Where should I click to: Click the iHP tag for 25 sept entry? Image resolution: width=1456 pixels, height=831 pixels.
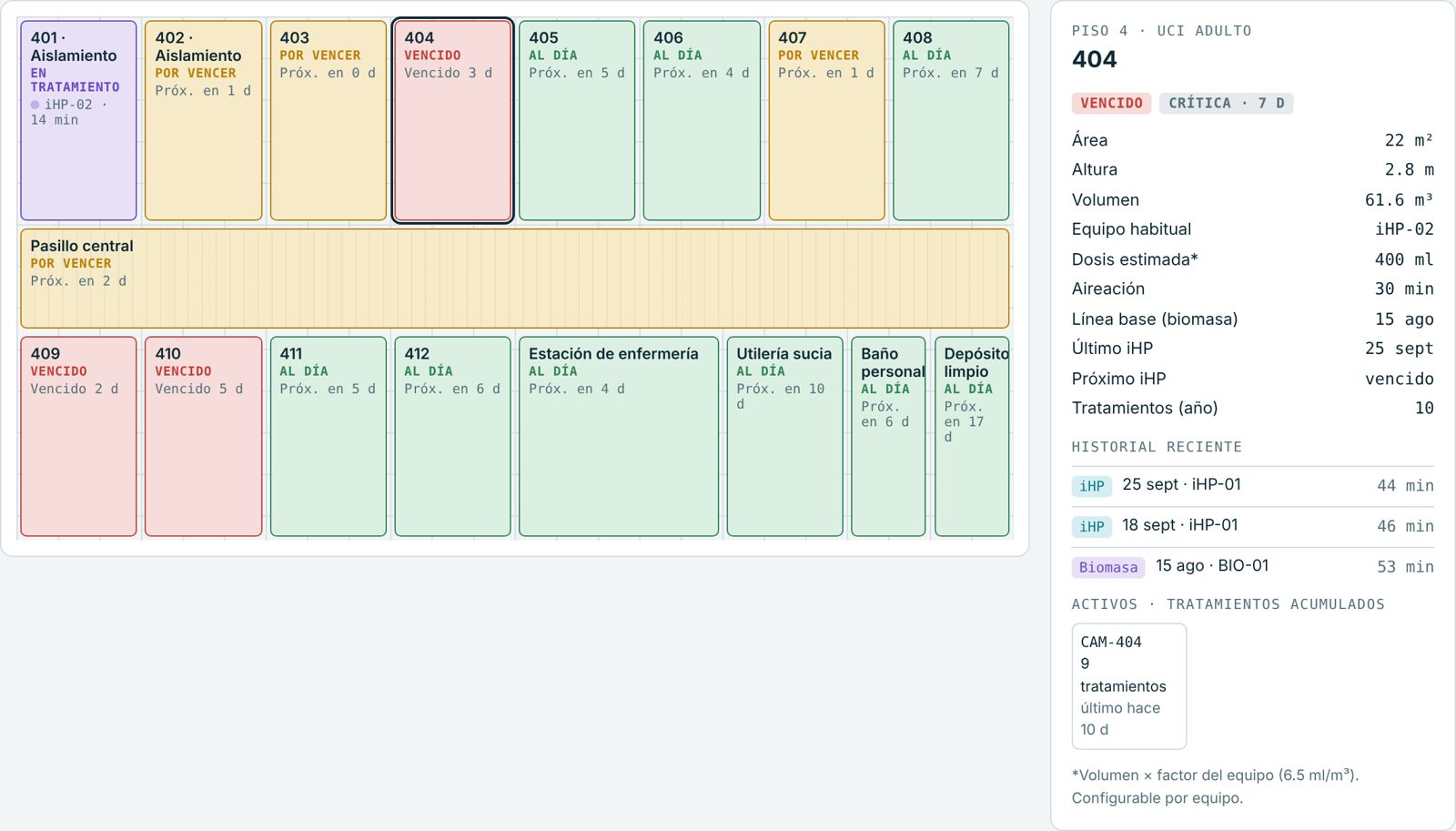[1092, 486]
